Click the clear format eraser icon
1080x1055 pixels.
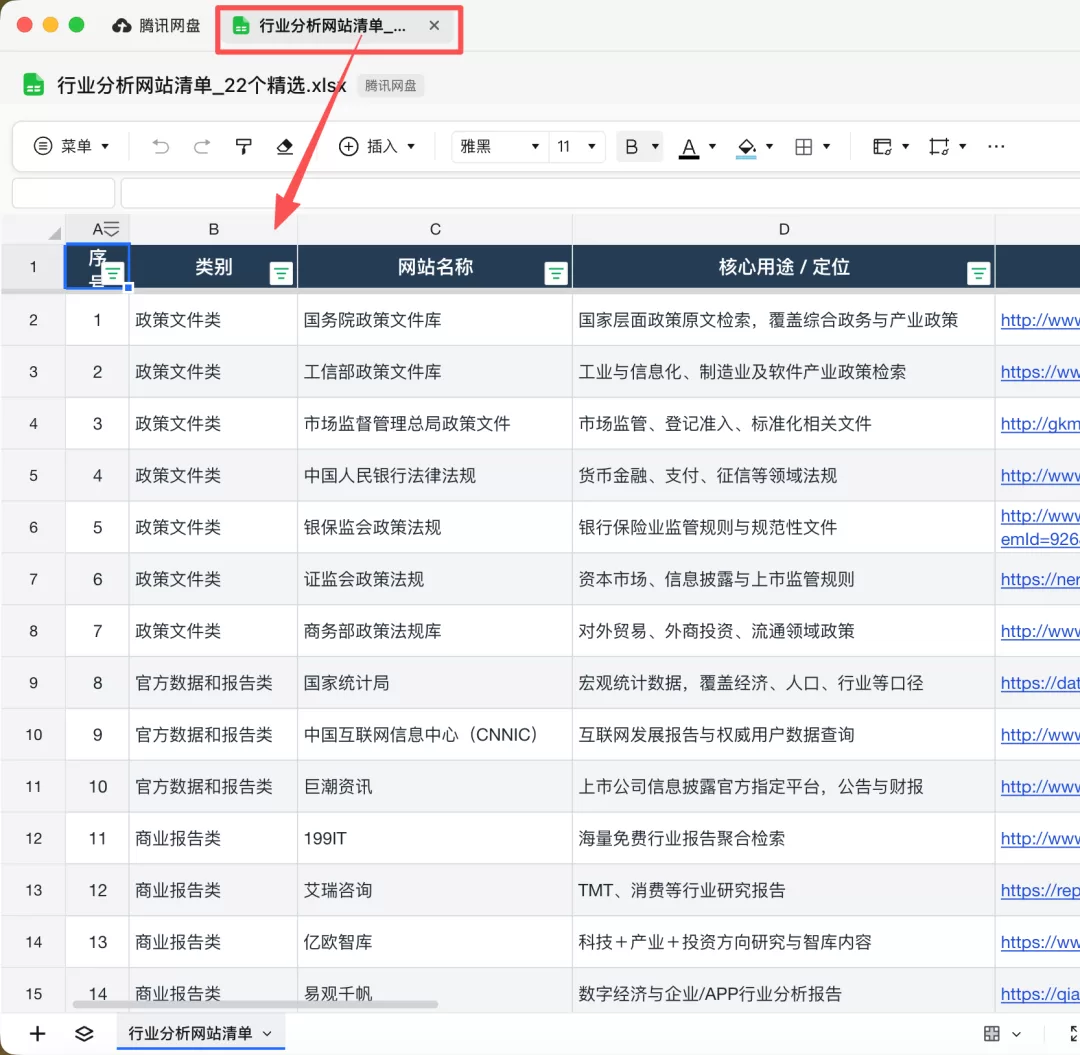coord(284,146)
